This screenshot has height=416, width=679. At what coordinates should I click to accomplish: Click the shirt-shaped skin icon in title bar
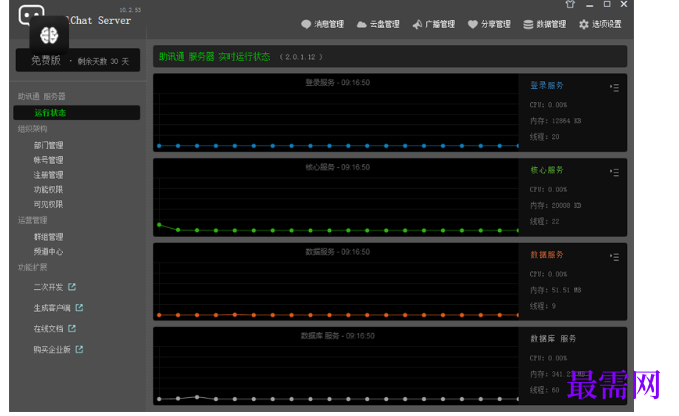coord(570,4)
